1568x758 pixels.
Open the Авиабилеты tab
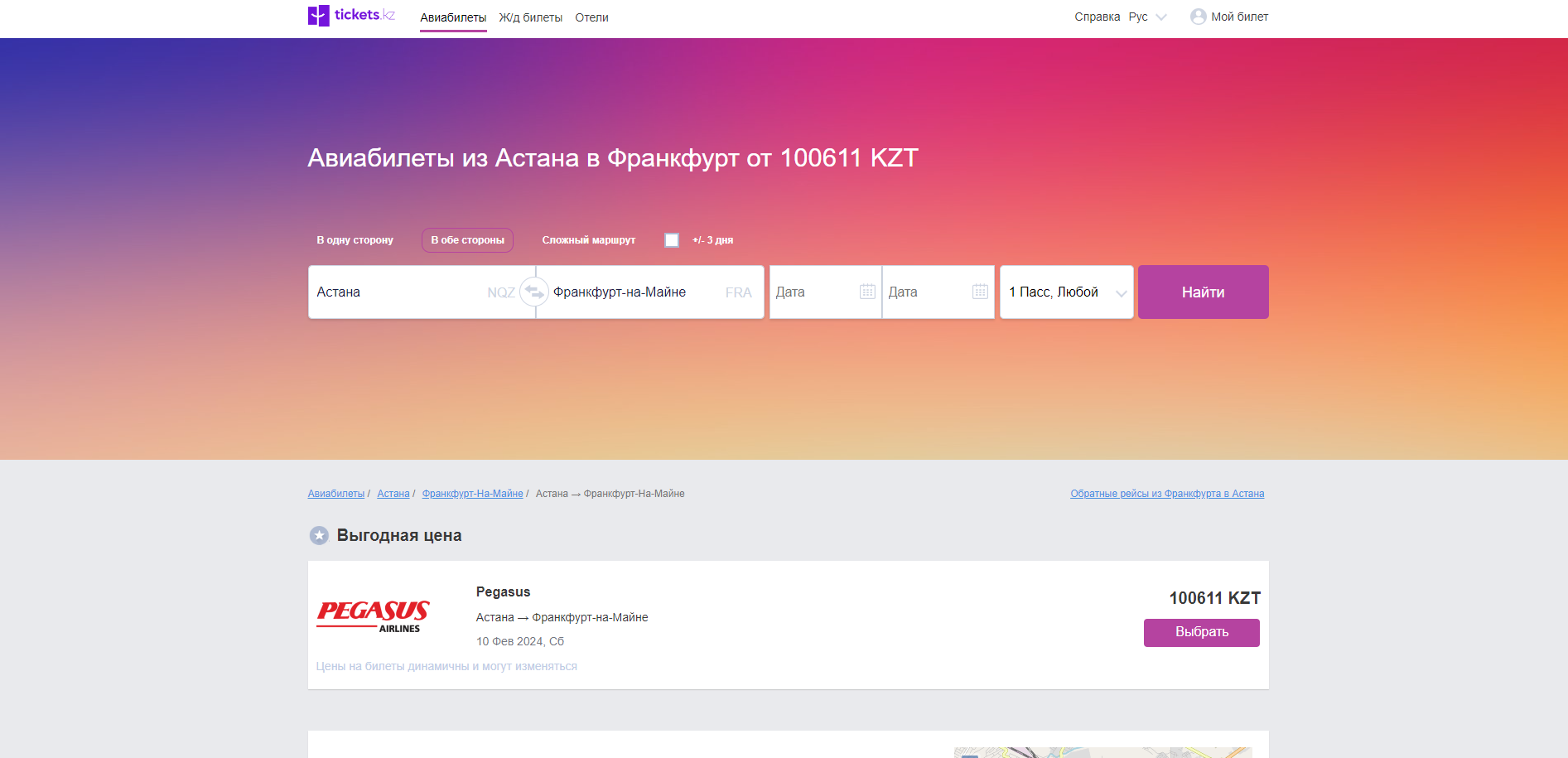point(453,17)
